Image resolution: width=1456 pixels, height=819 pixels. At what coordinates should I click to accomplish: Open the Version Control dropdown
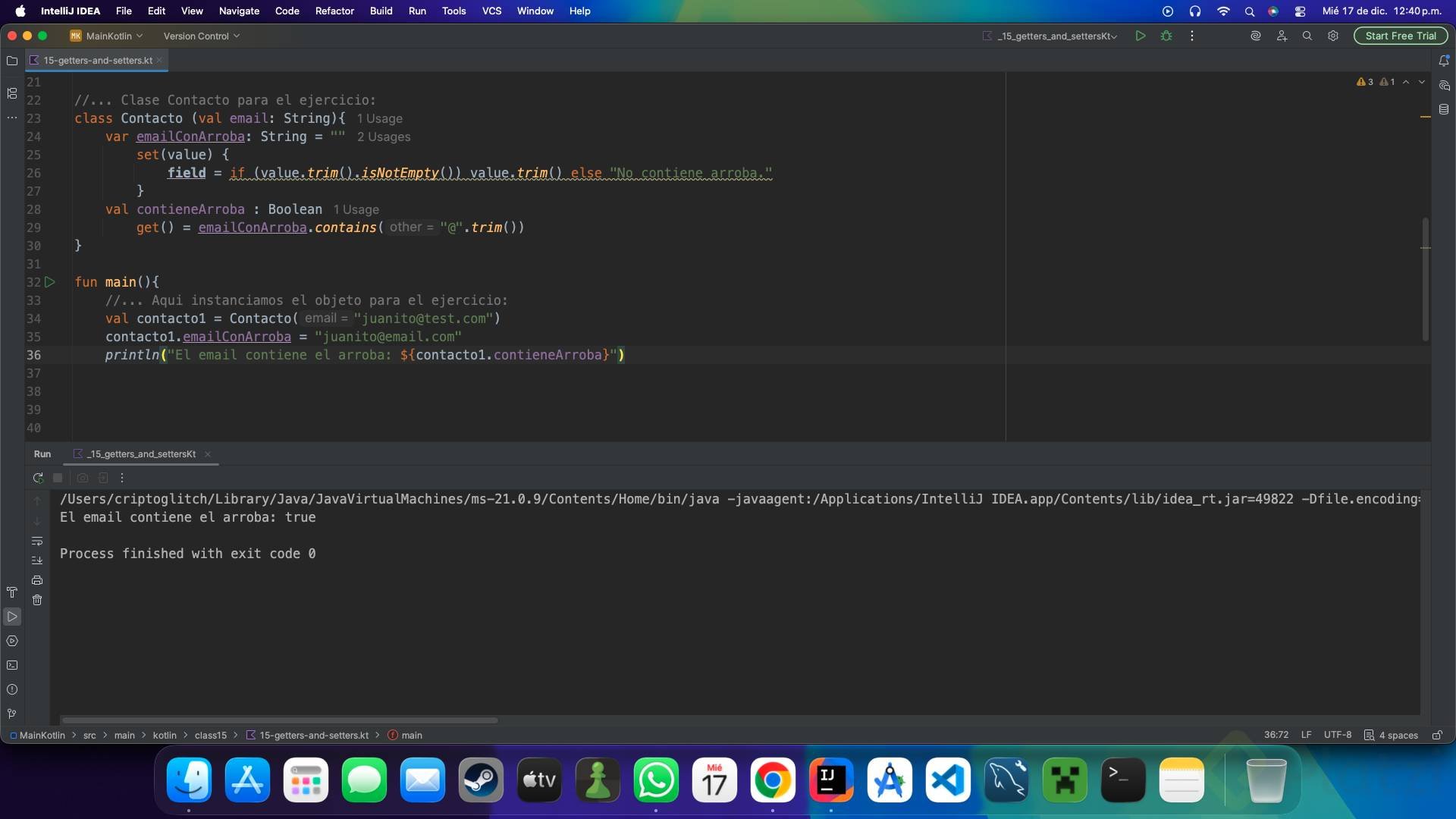coord(201,36)
